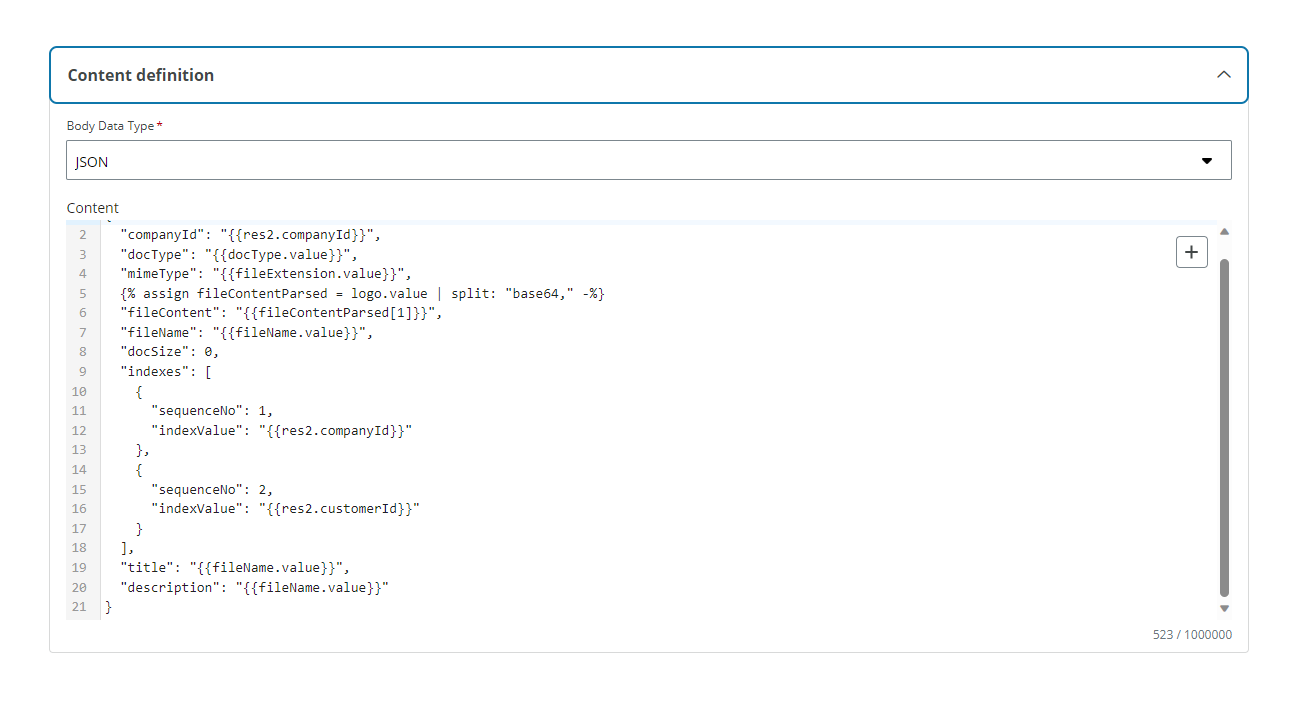Click the title line in the JSON content
This screenshot has height=706, width=1301.
(230, 567)
